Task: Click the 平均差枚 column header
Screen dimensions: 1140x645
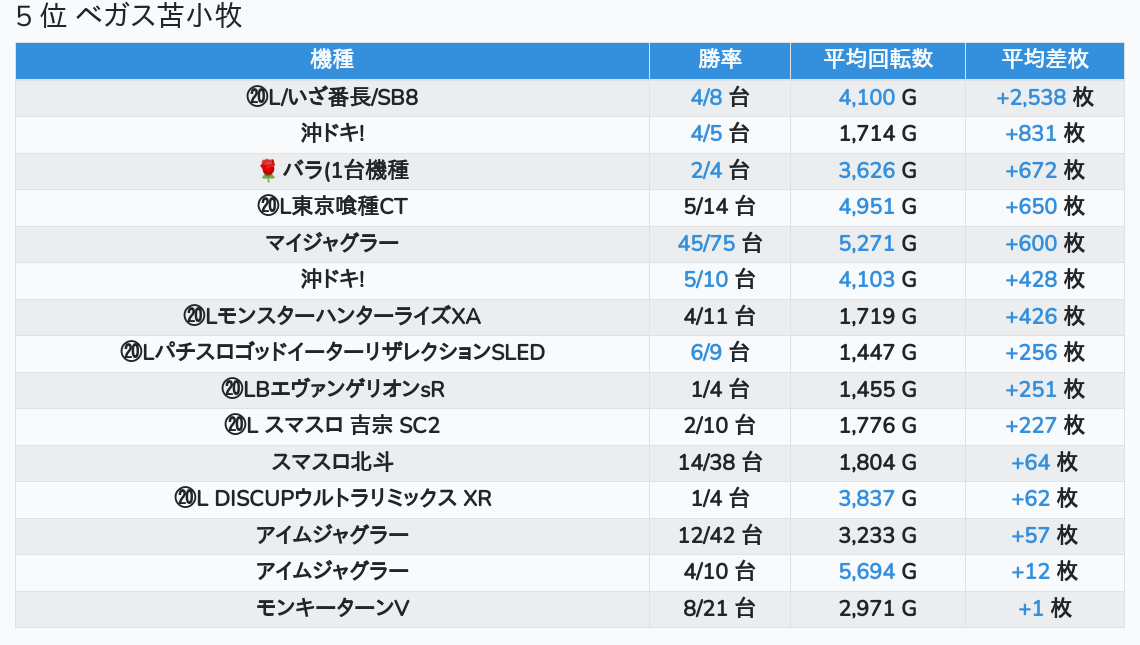Action: click(x=1045, y=60)
